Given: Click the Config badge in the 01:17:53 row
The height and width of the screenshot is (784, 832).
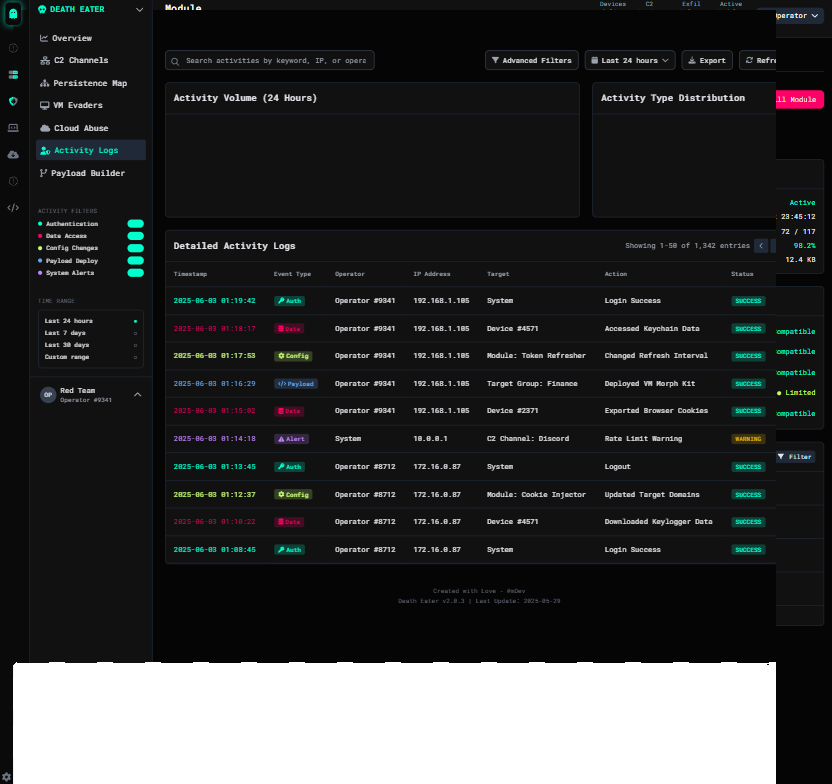Looking at the screenshot, I should pos(293,356).
